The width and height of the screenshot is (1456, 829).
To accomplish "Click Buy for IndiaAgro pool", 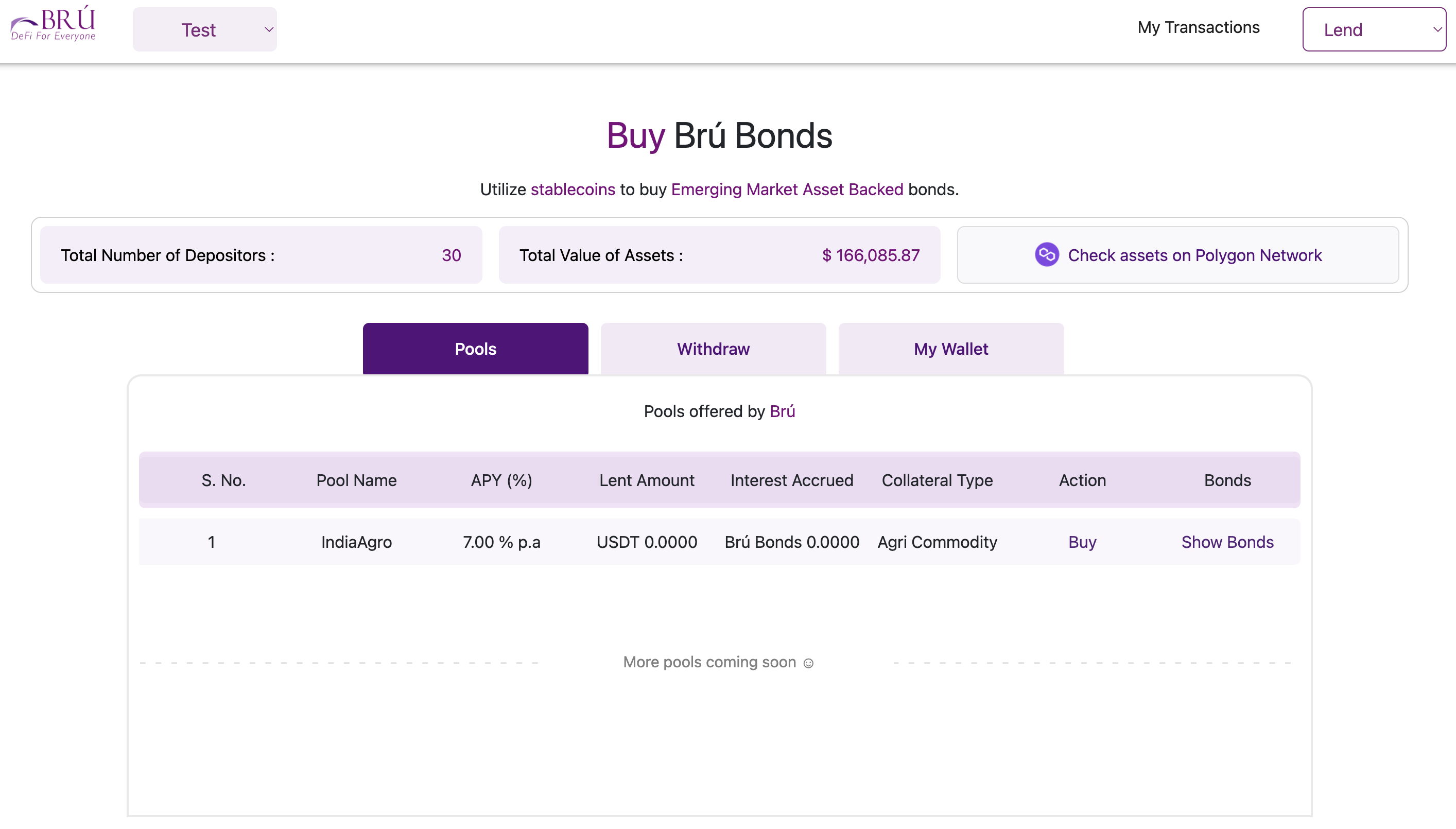I will pos(1082,542).
